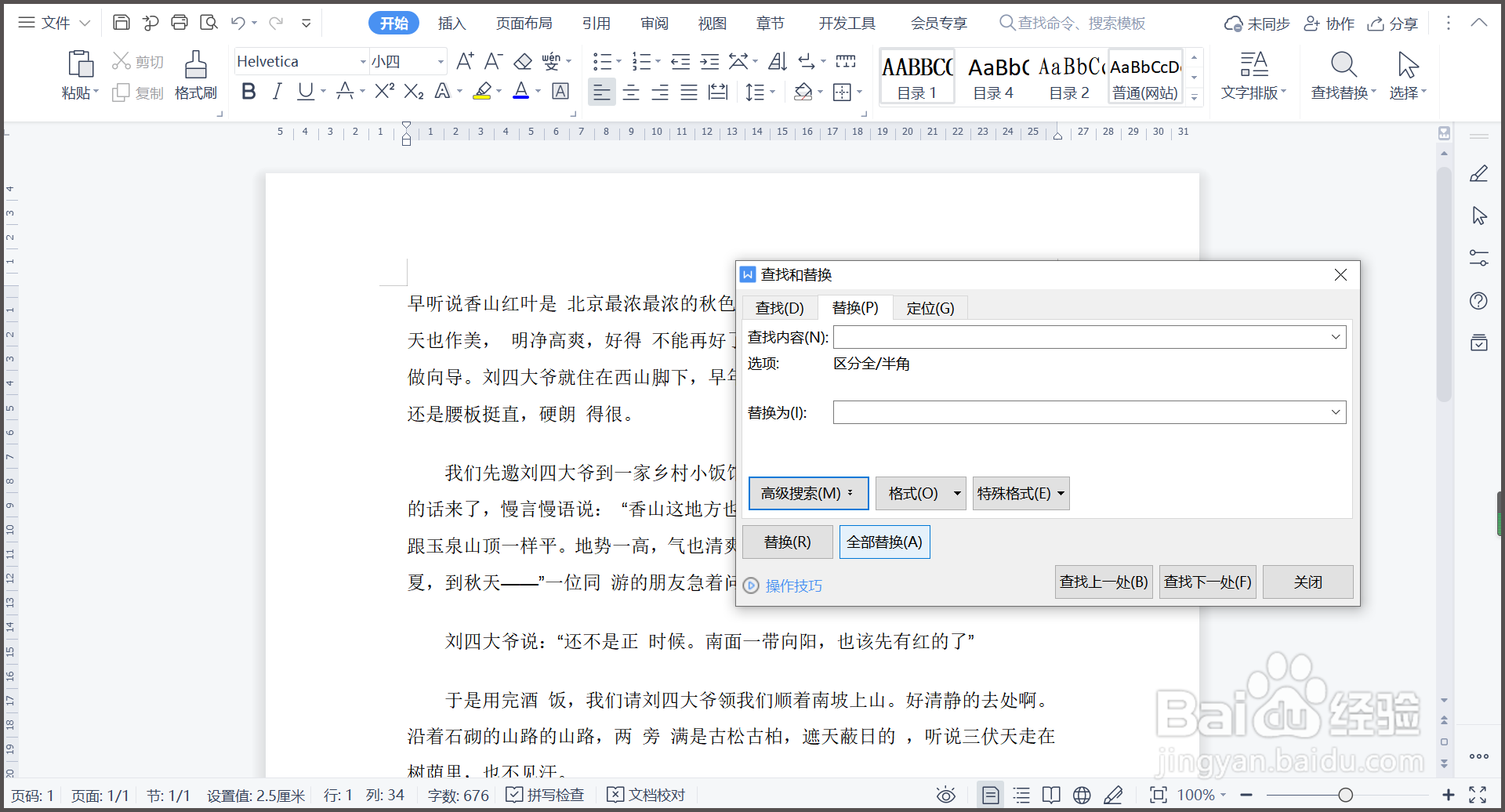This screenshot has width=1505, height=812.
Task: Open the 查找内容 history dropdown
Action: coord(1336,336)
